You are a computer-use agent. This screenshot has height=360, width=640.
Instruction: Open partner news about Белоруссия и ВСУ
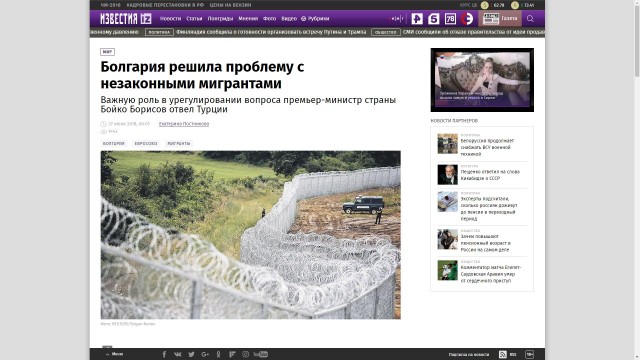(x=487, y=147)
